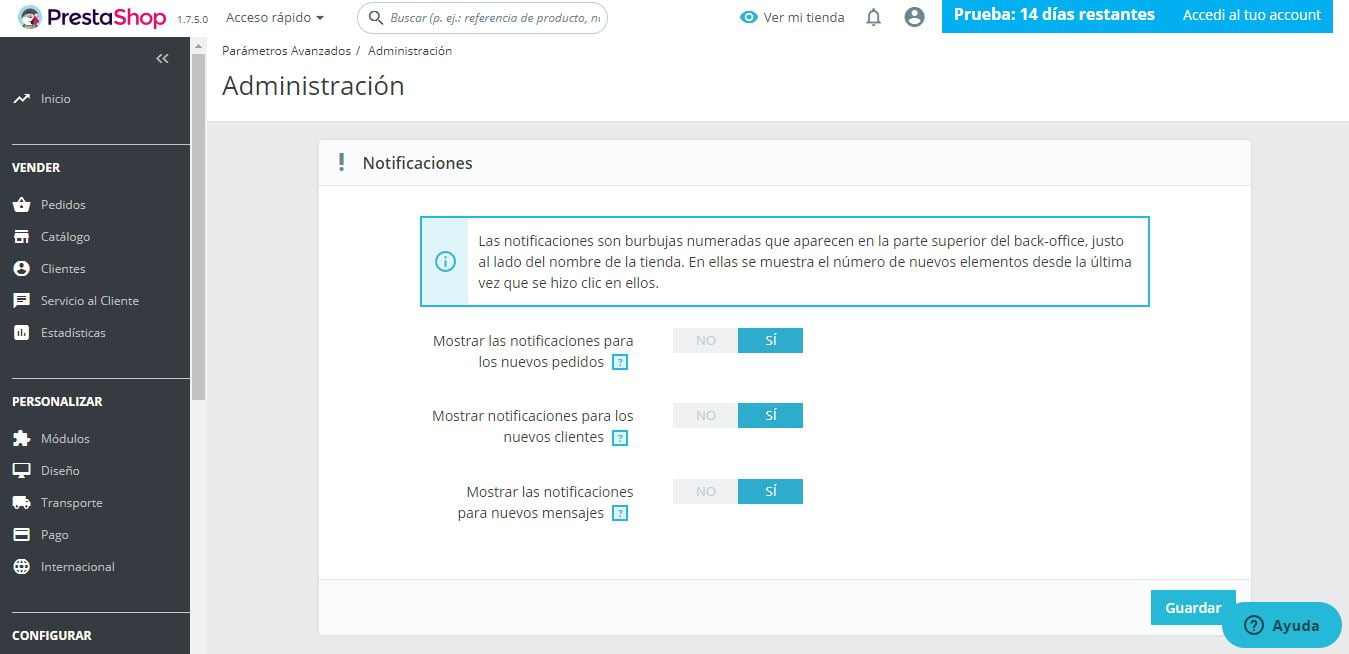Open the Módulos section
This screenshot has height=654, width=1349.
66,438
